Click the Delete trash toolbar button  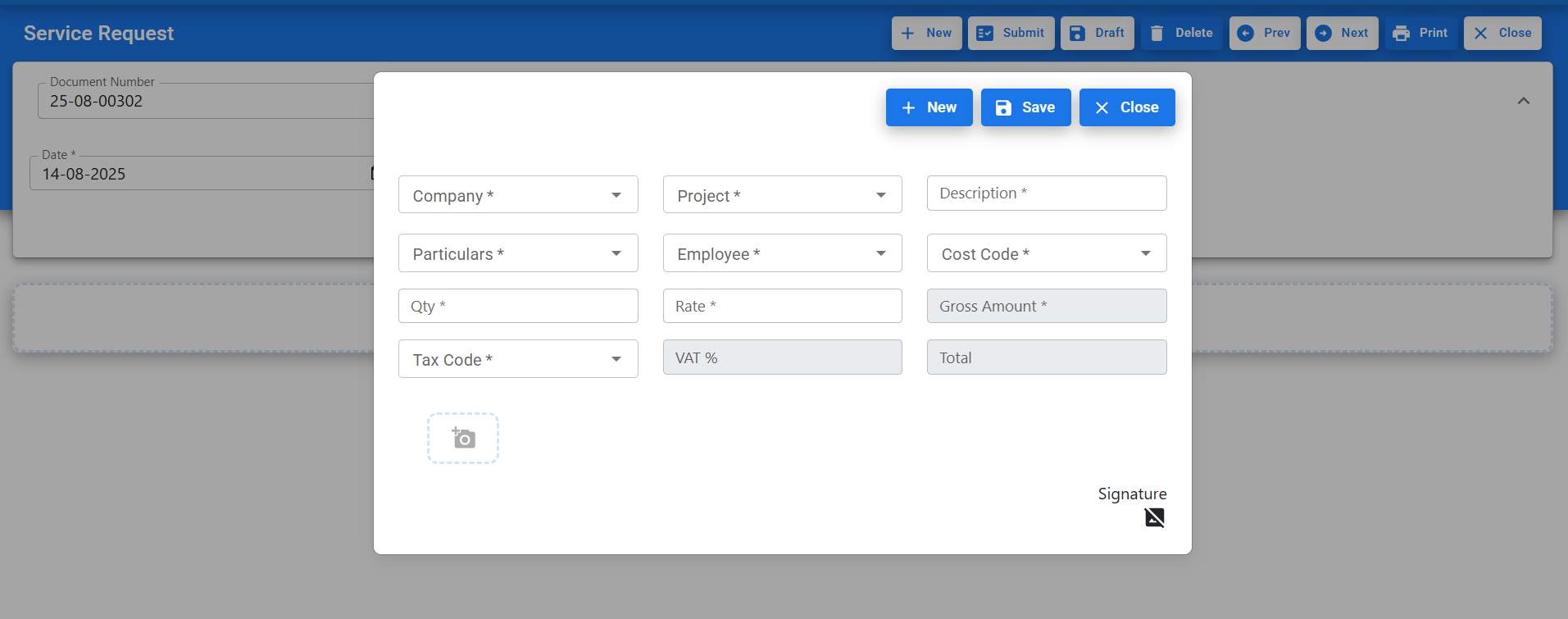click(x=1181, y=34)
